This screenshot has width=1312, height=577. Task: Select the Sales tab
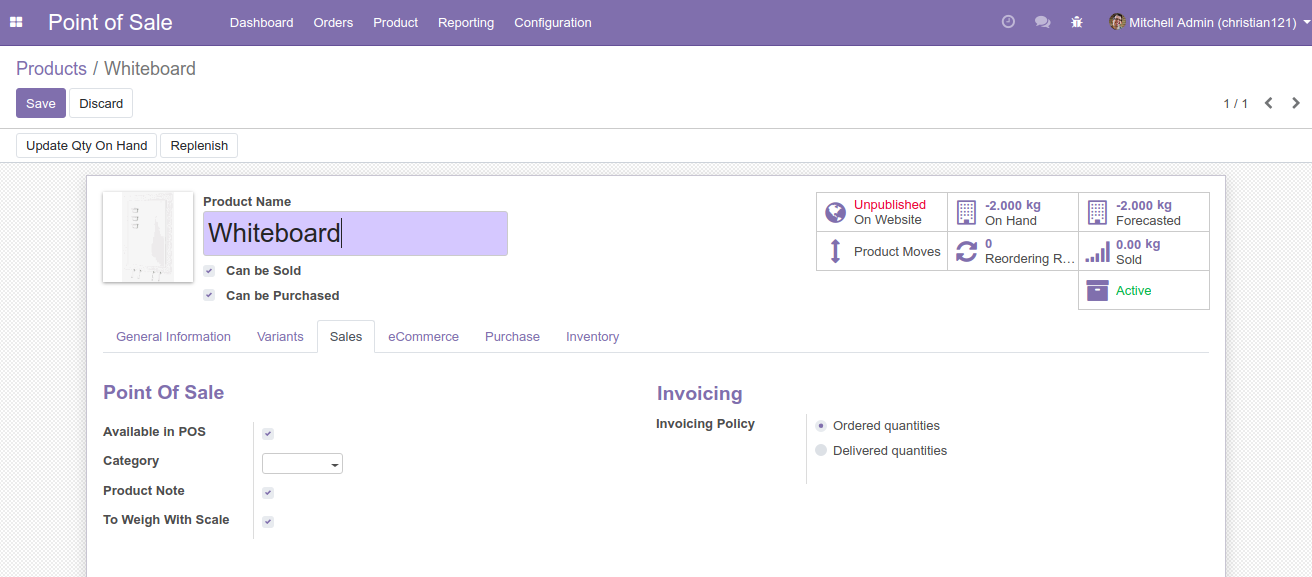pyautogui.click(x=346, y=337)
